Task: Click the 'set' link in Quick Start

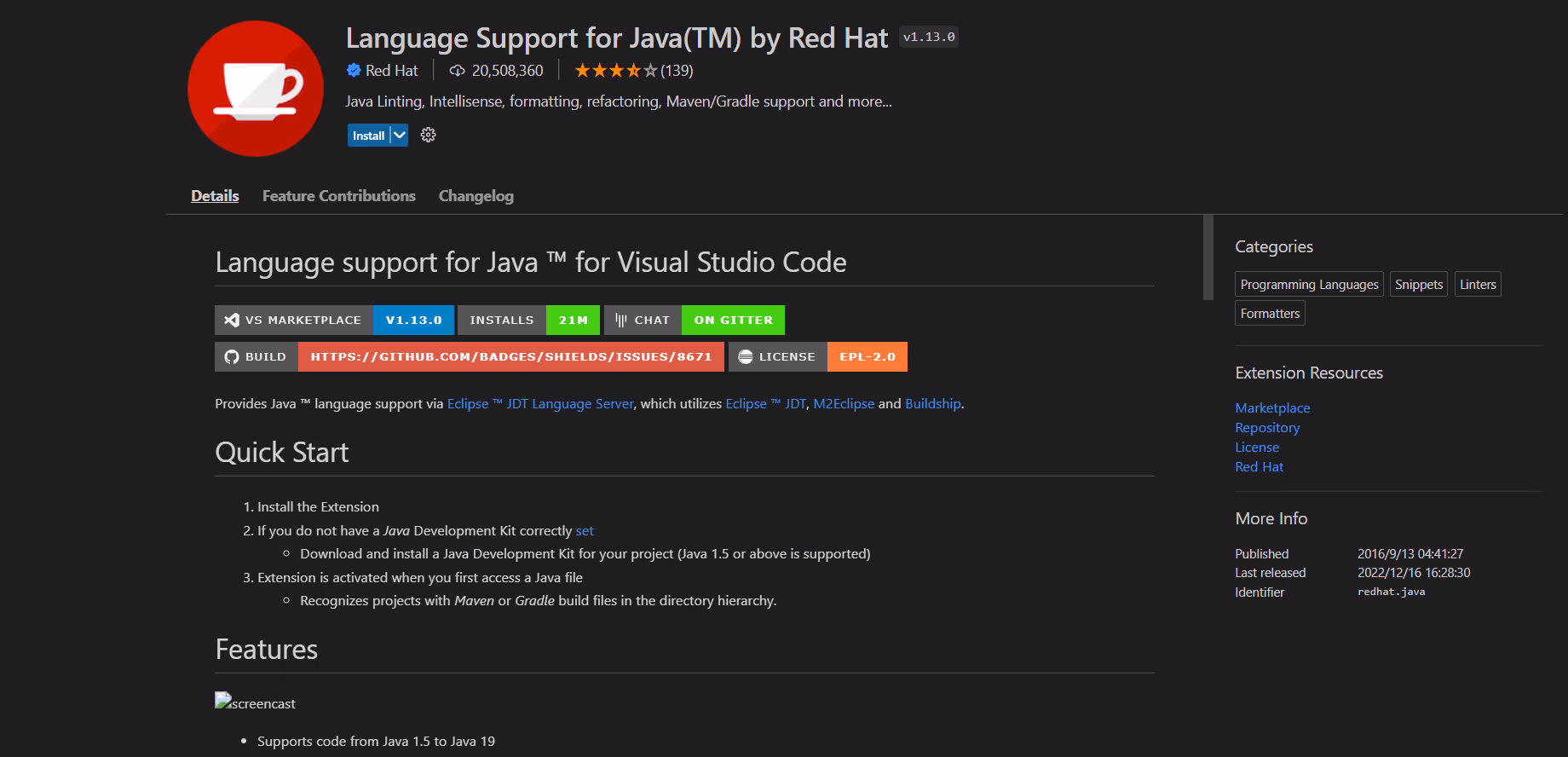Action: [585, 531]
